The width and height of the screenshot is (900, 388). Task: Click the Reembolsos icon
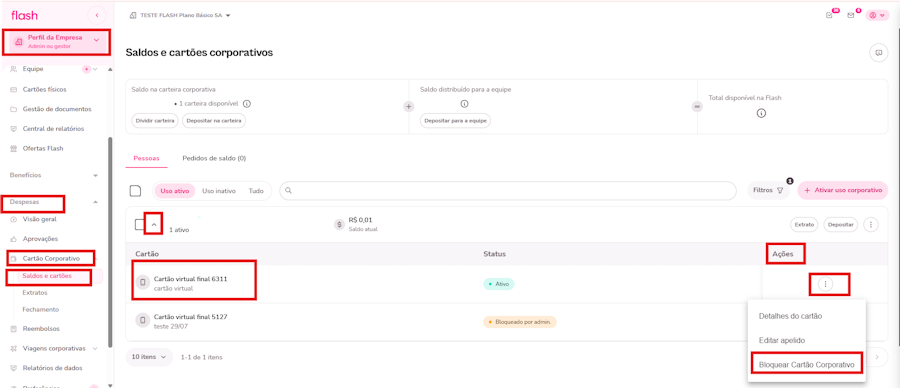[14, 329]
